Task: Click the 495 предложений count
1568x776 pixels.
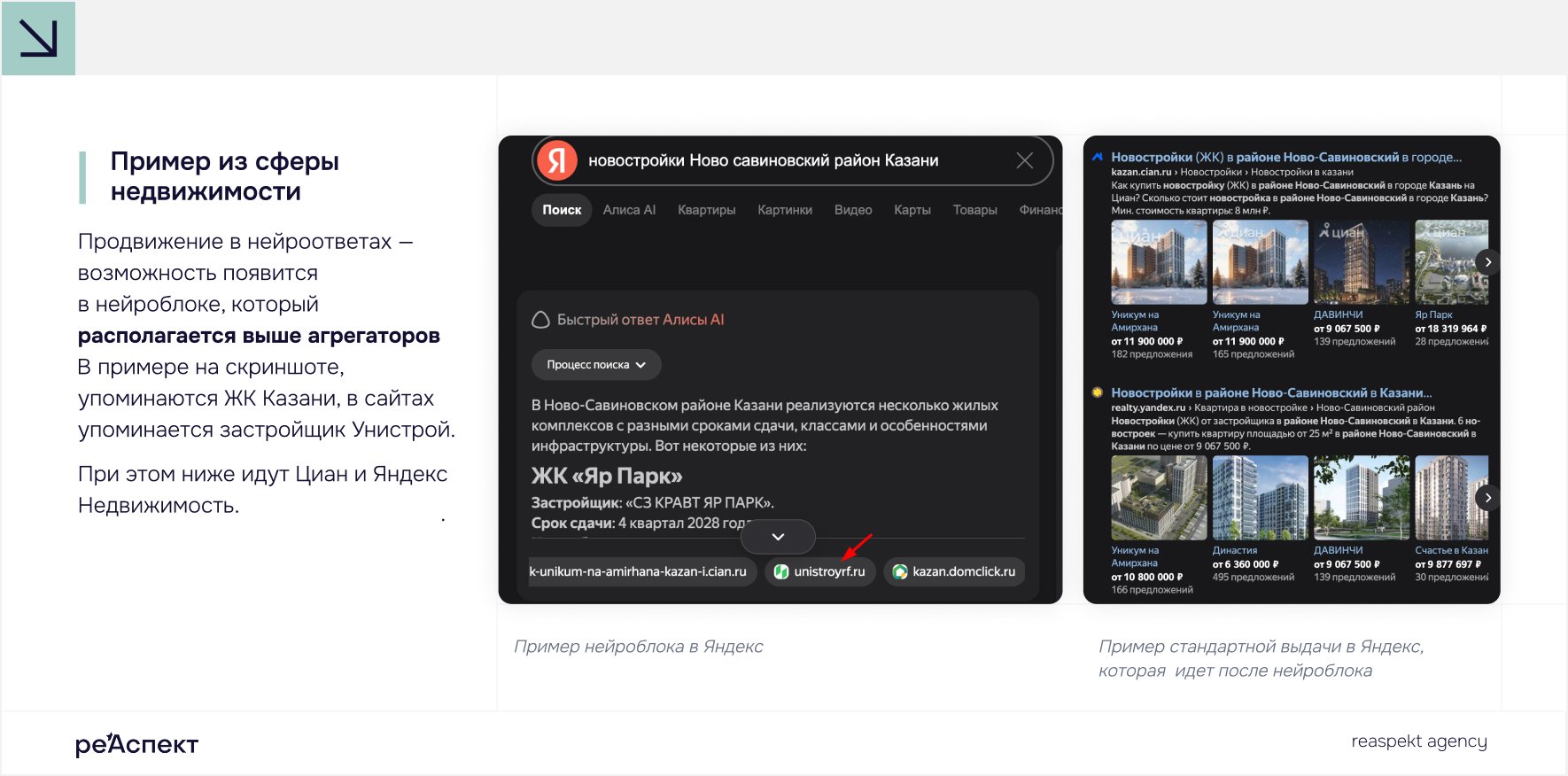Action: (x=1254, y=577)
